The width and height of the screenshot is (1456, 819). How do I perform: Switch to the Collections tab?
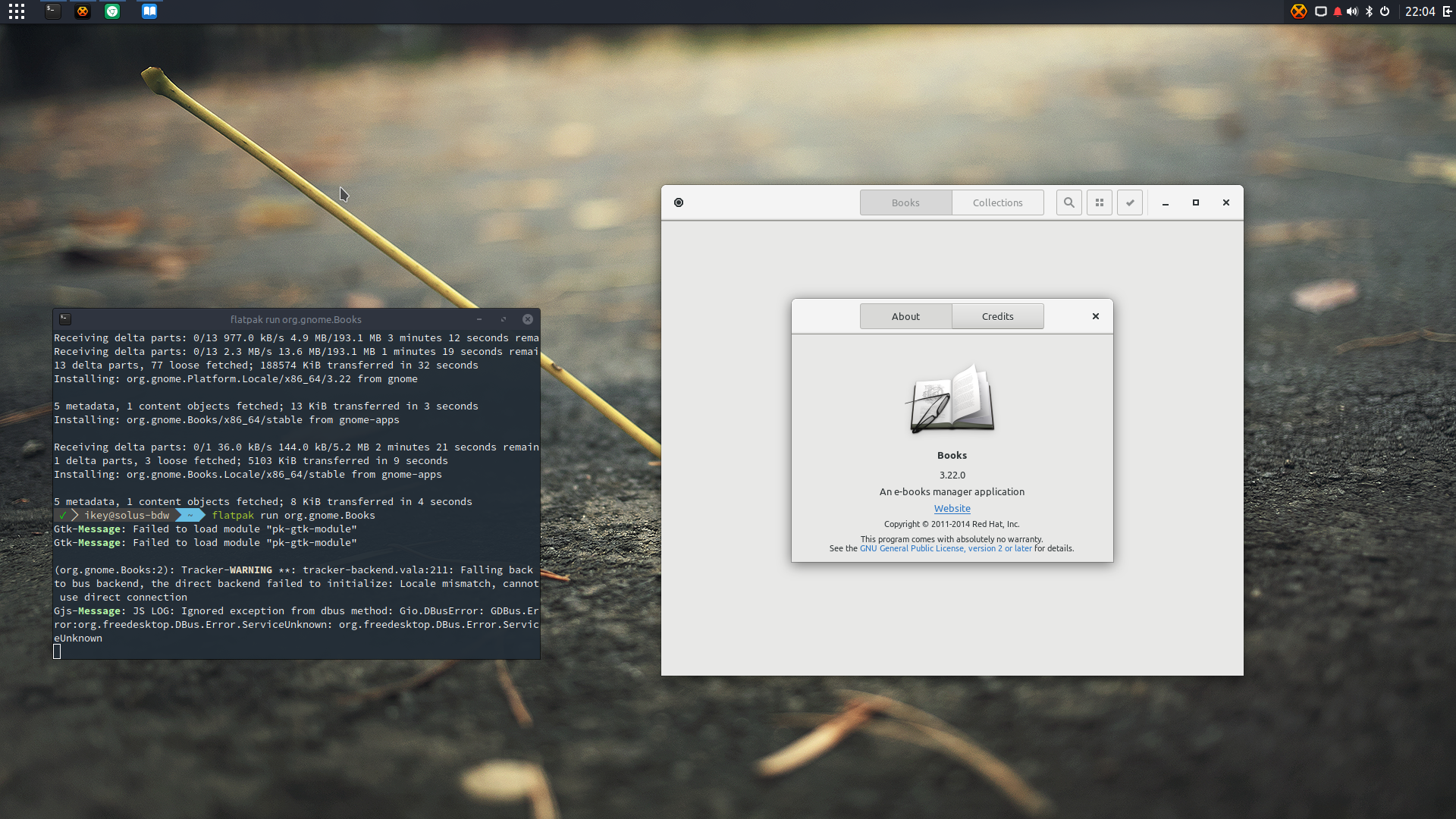(x=997, y=202)
